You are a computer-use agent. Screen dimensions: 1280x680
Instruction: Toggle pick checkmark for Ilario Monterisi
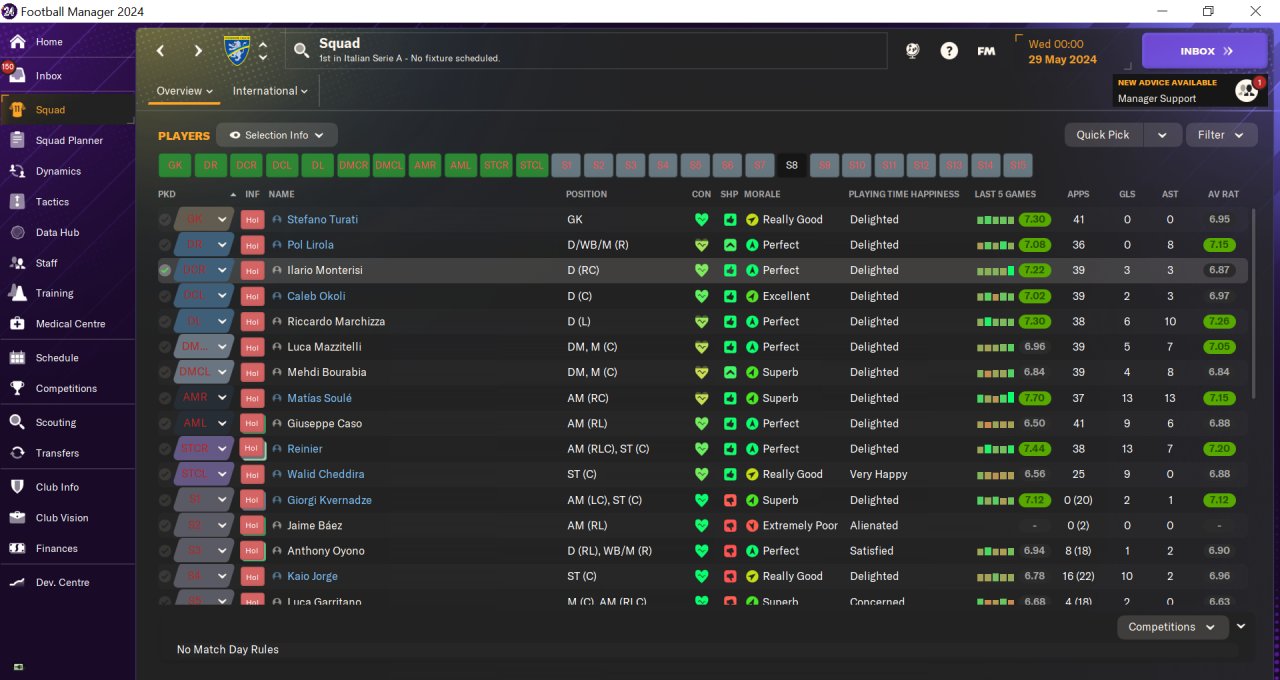[x=165, y=271]
